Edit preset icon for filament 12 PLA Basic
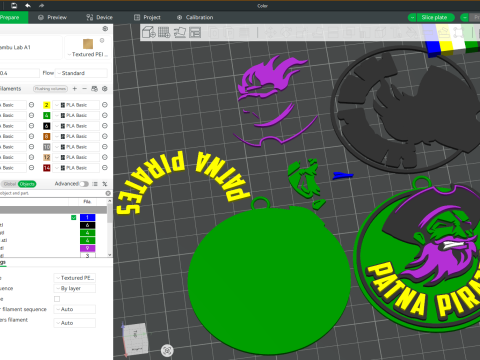This screenshot has width=480, height=360. [105, 157]
